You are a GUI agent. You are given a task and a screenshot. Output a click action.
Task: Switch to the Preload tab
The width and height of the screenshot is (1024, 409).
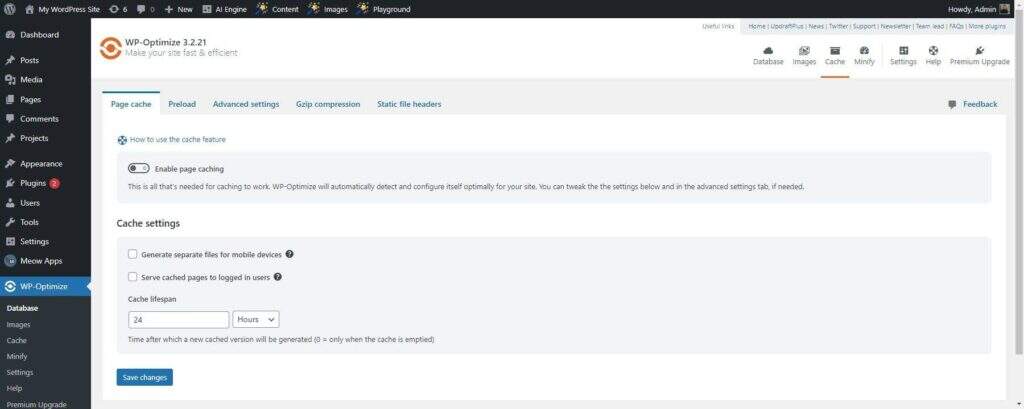pyautogui.click(x=182, y=104)
